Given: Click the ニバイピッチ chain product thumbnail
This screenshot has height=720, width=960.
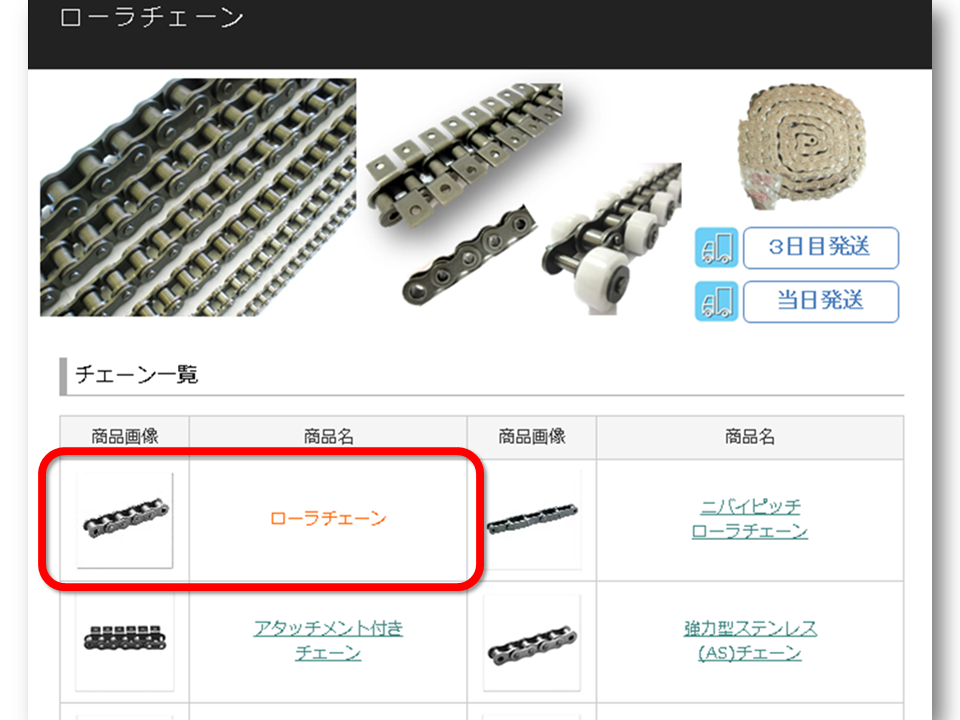Looking at the screenshot, I should (531, 520).
